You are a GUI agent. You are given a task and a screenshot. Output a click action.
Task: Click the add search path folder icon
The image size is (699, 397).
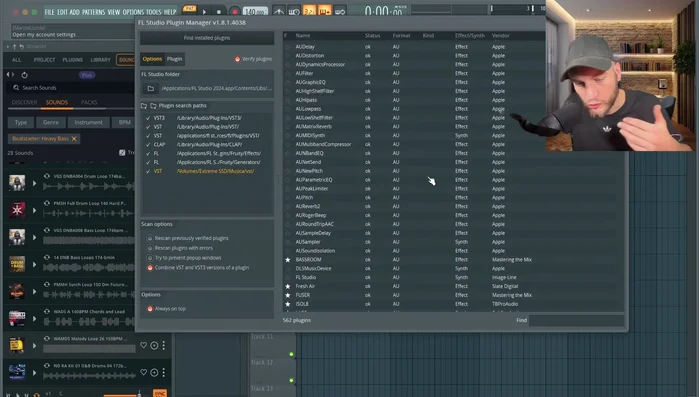coord(144,106)
